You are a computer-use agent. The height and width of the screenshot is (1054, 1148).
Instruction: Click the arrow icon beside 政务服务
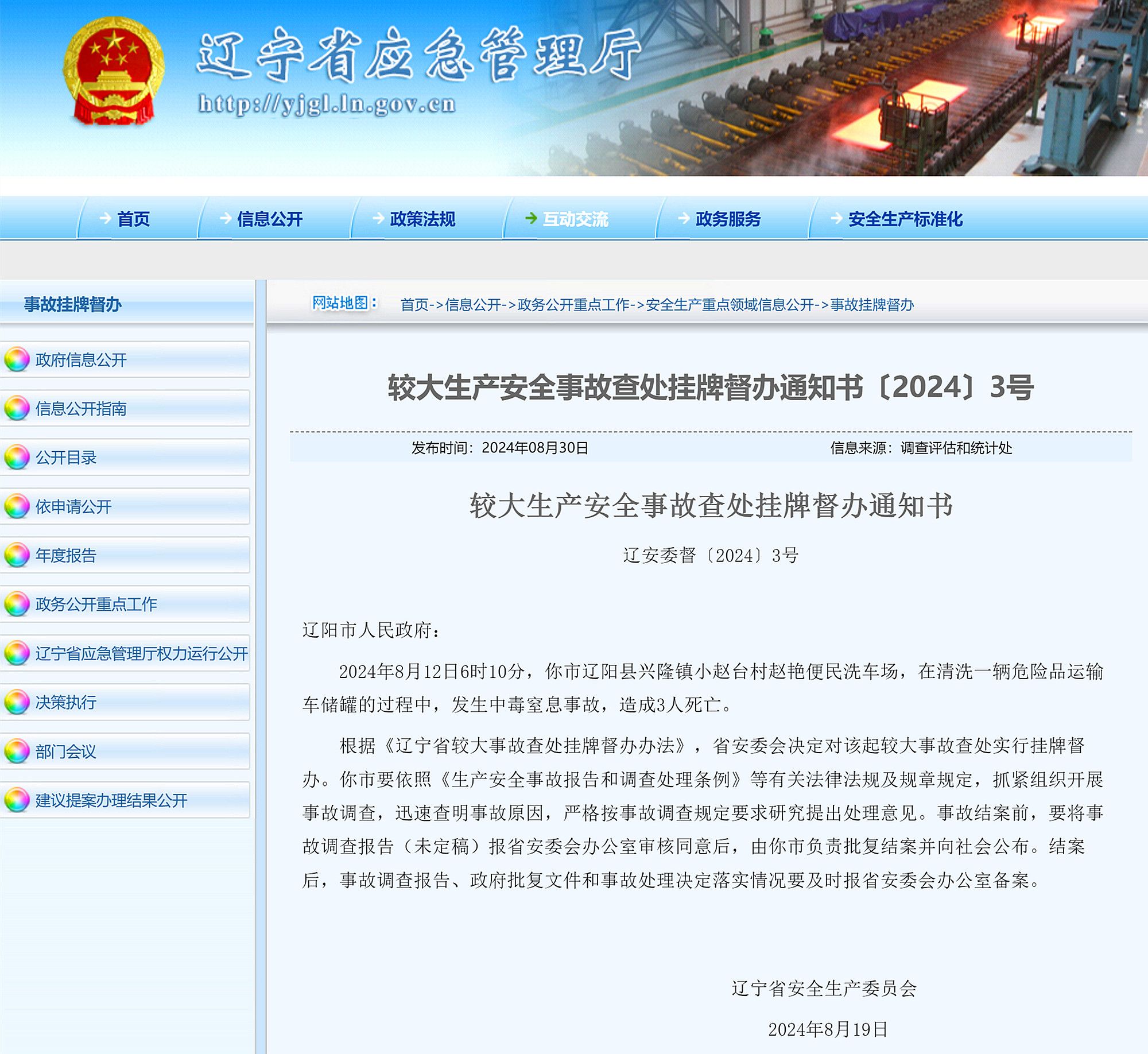point(684,218)
